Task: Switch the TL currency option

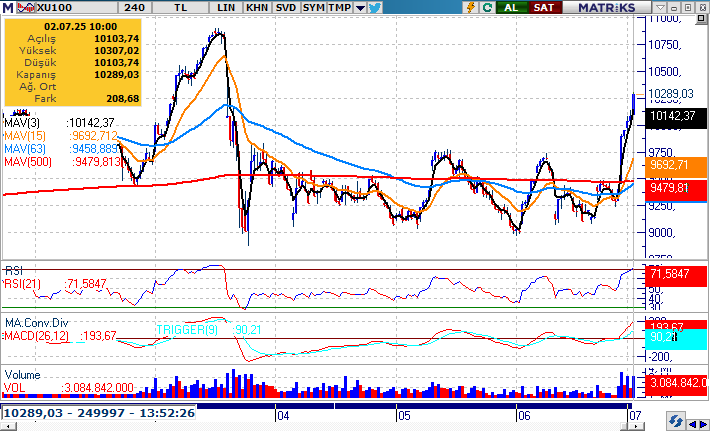Action: point(180,7)
